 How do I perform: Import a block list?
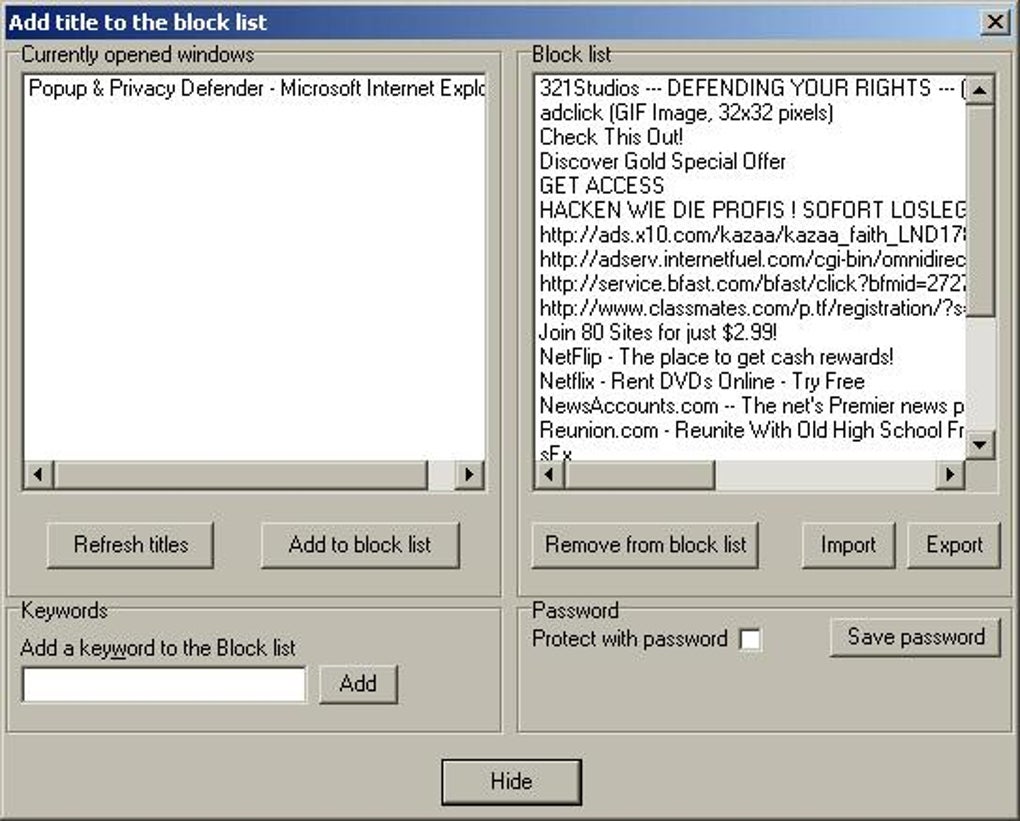848,545
